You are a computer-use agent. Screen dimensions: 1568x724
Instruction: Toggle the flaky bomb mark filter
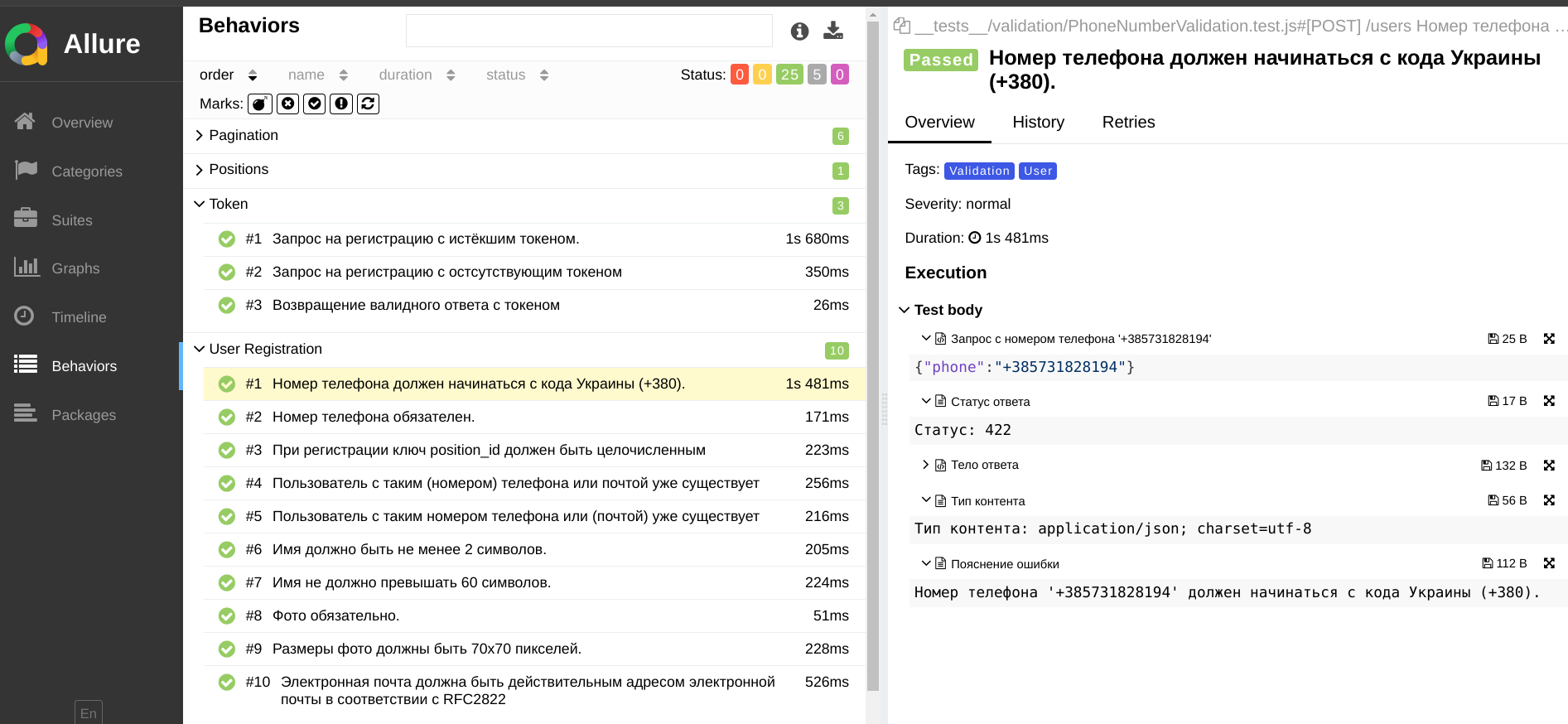pyautogui.click(x=260, y=104)
